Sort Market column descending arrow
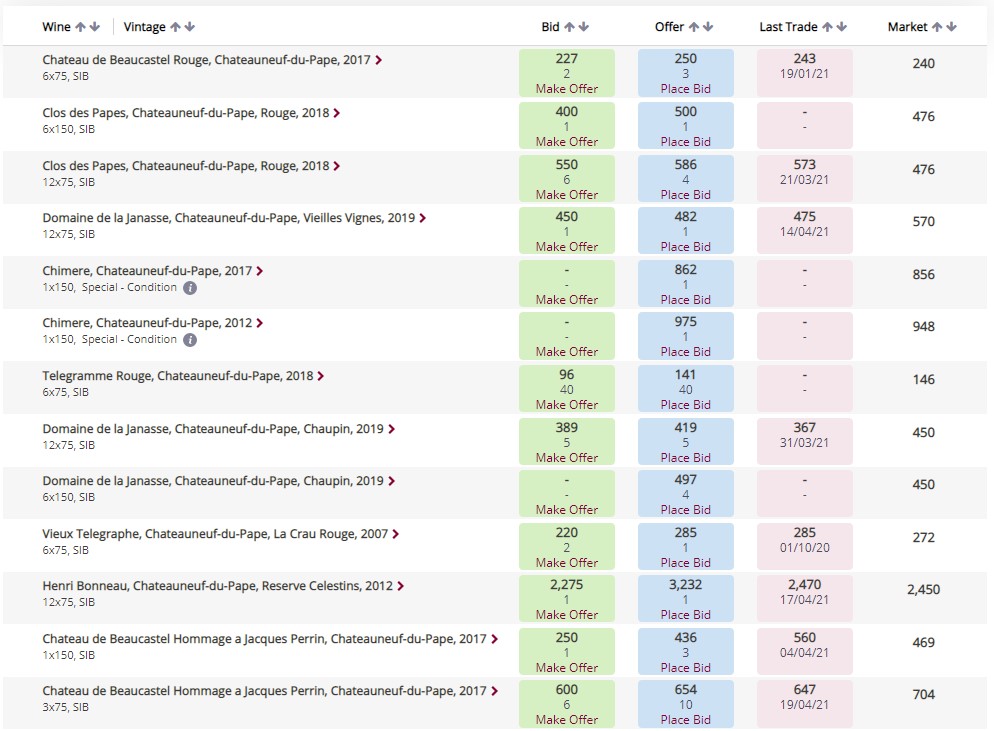This screenshot has height=731, width=994. [x=952, y=27]
